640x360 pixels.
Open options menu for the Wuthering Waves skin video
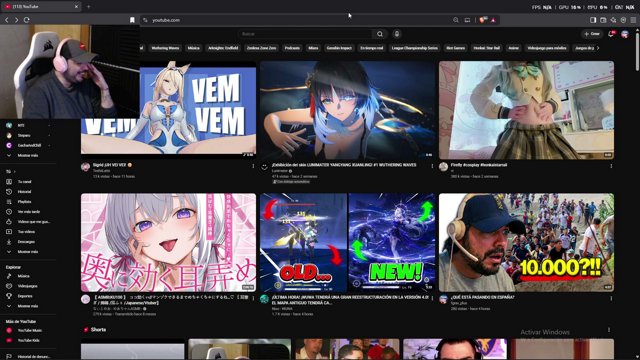(x=432, y=166)
